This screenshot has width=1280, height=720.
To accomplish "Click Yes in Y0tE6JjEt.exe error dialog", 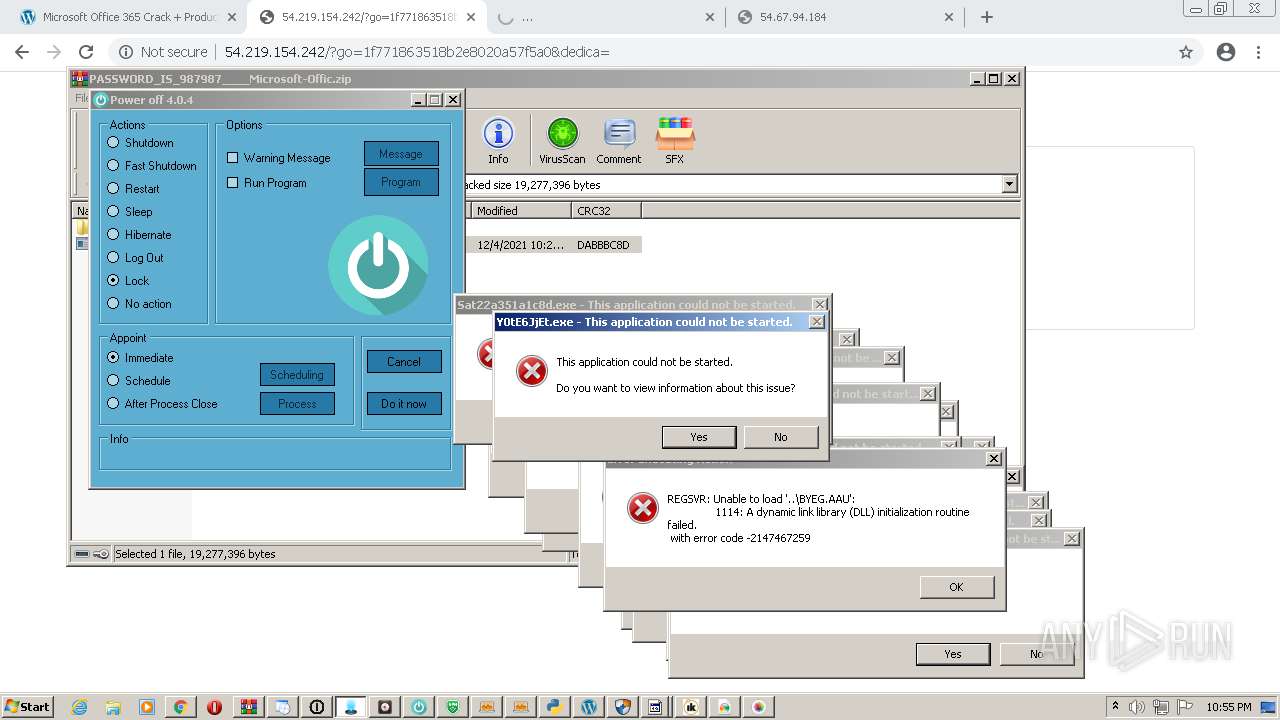I will (x=699, y=437).
